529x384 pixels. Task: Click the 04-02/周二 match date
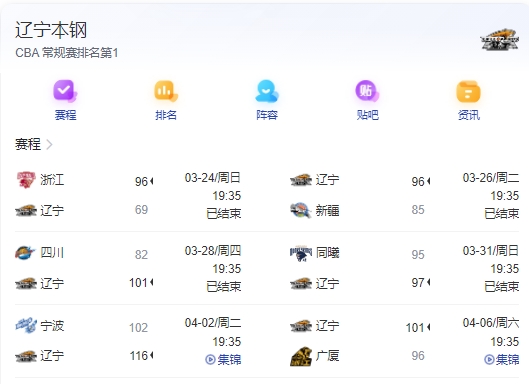pos(213,323)
